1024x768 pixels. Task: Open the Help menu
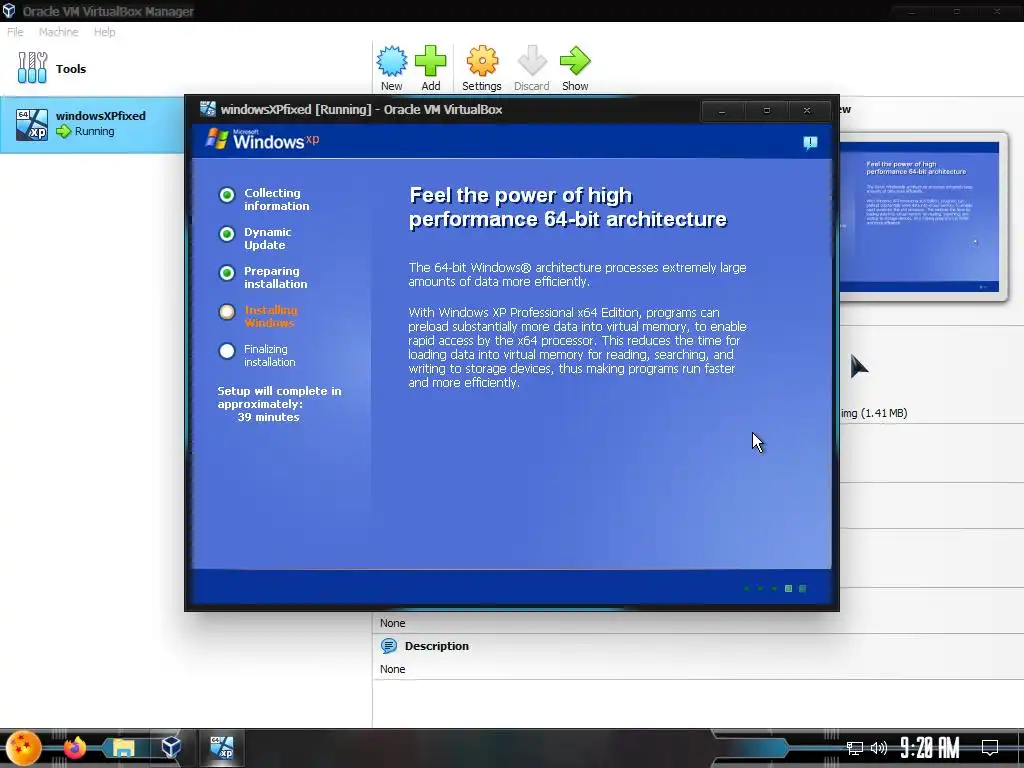[104, 32]
